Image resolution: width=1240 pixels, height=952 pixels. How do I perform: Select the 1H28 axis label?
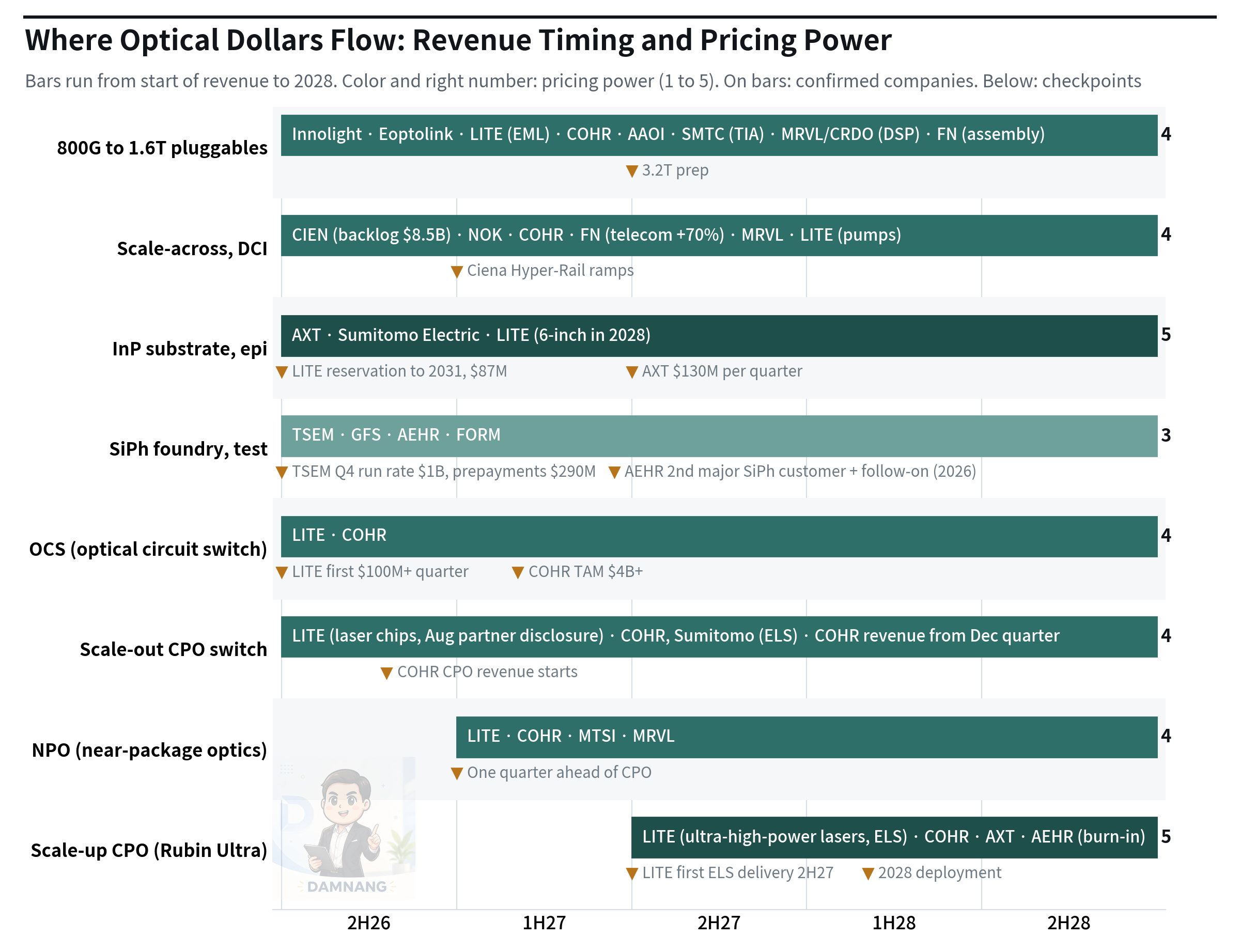click(894, 923)
